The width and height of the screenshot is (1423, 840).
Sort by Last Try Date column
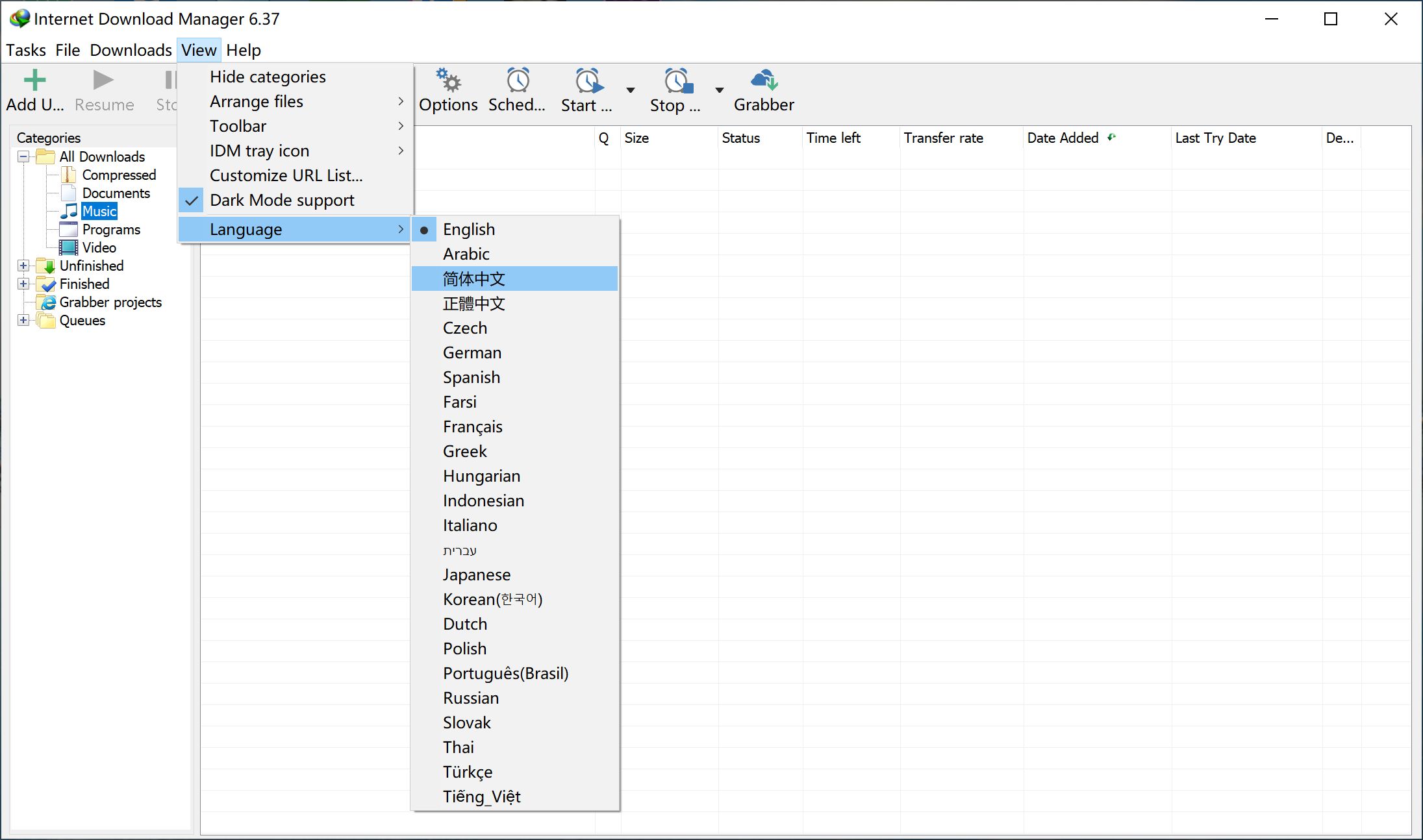pyautogui.click(x=1246, y=138)
